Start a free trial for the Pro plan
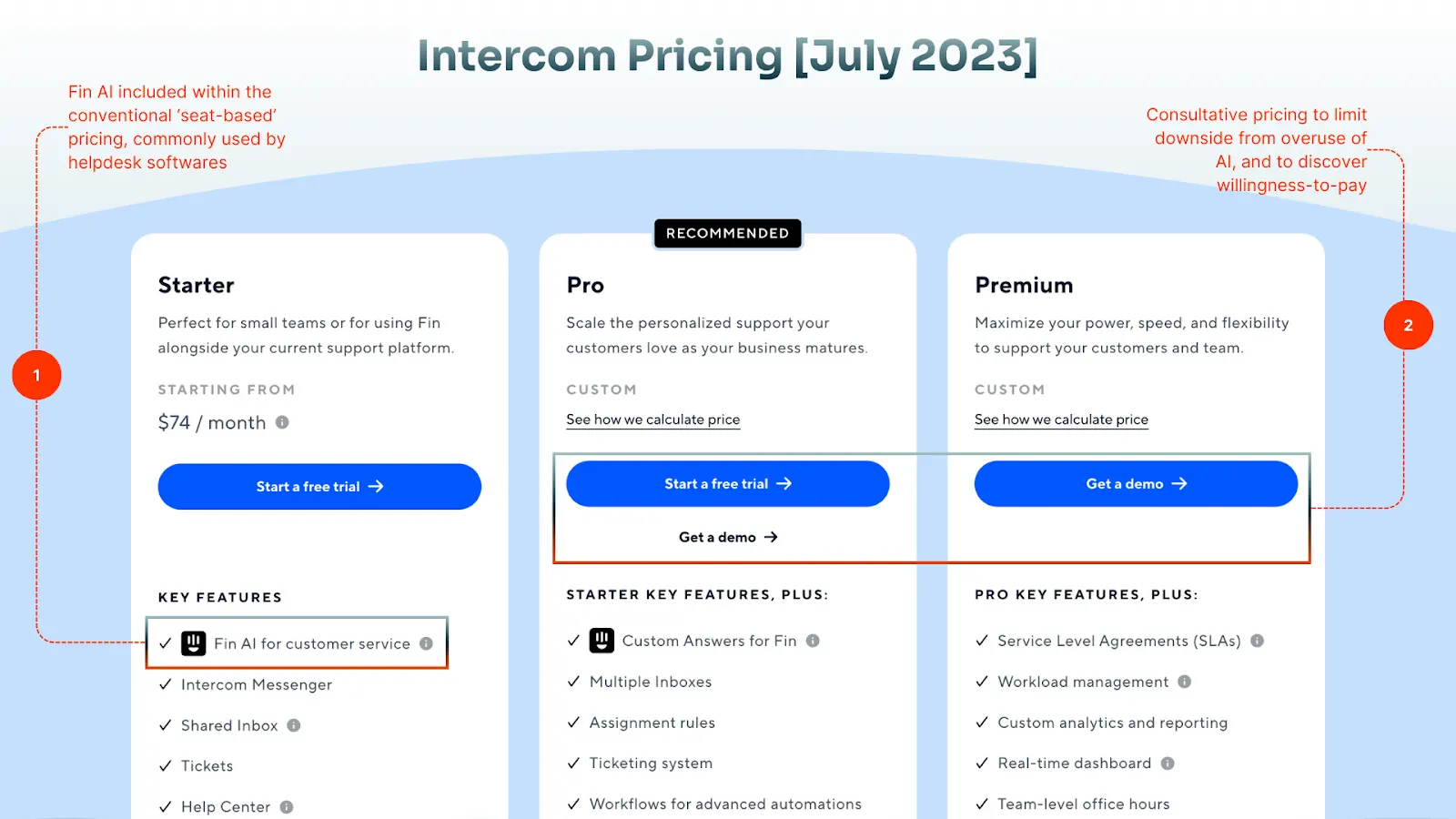Viewport: 1456px width, 819px height. pos(726,483)
